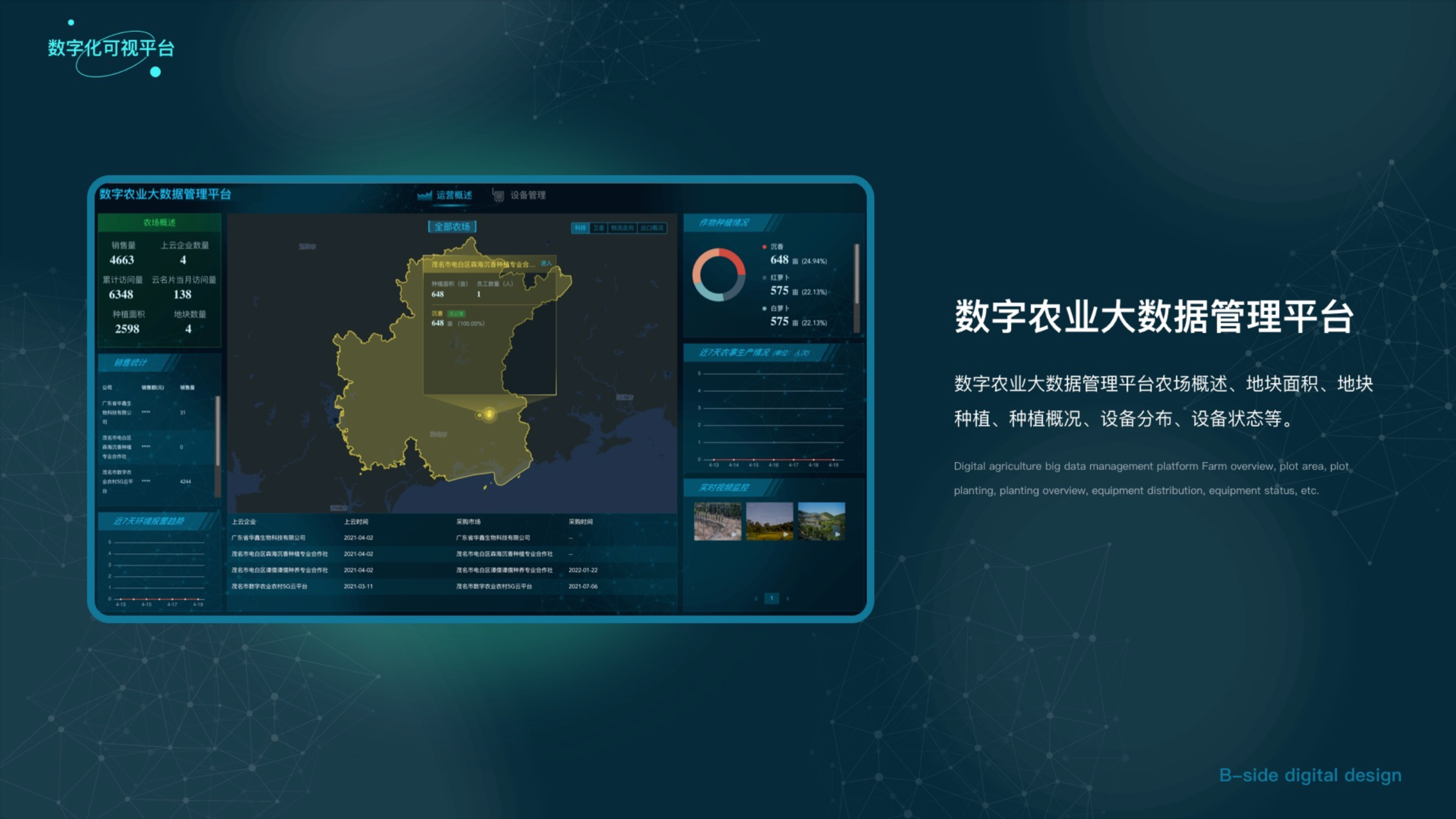Click the grey 红萝卜 legend dot

tap(764, 277)
